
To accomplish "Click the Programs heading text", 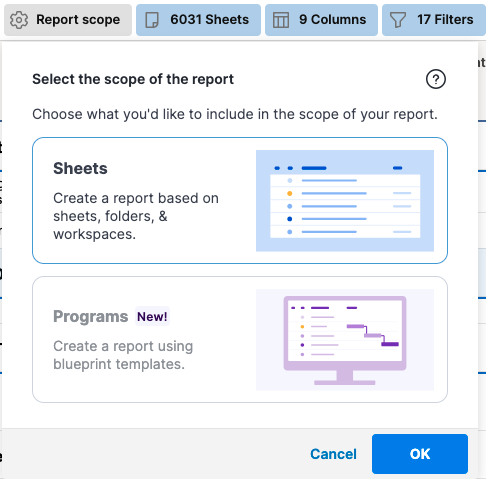I will [x=91, y=316].
